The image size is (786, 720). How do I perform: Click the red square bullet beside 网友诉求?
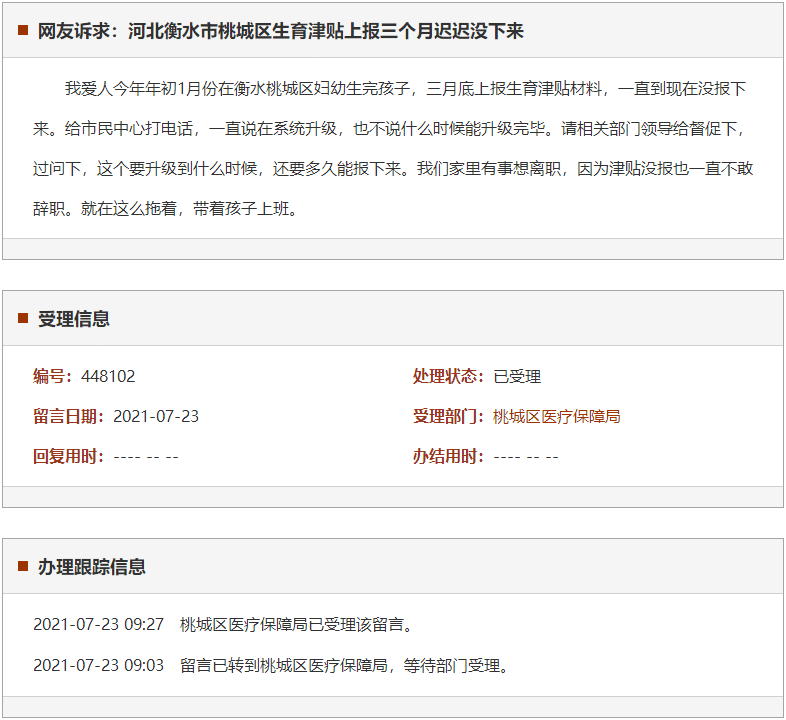click(x=23, y=31)
